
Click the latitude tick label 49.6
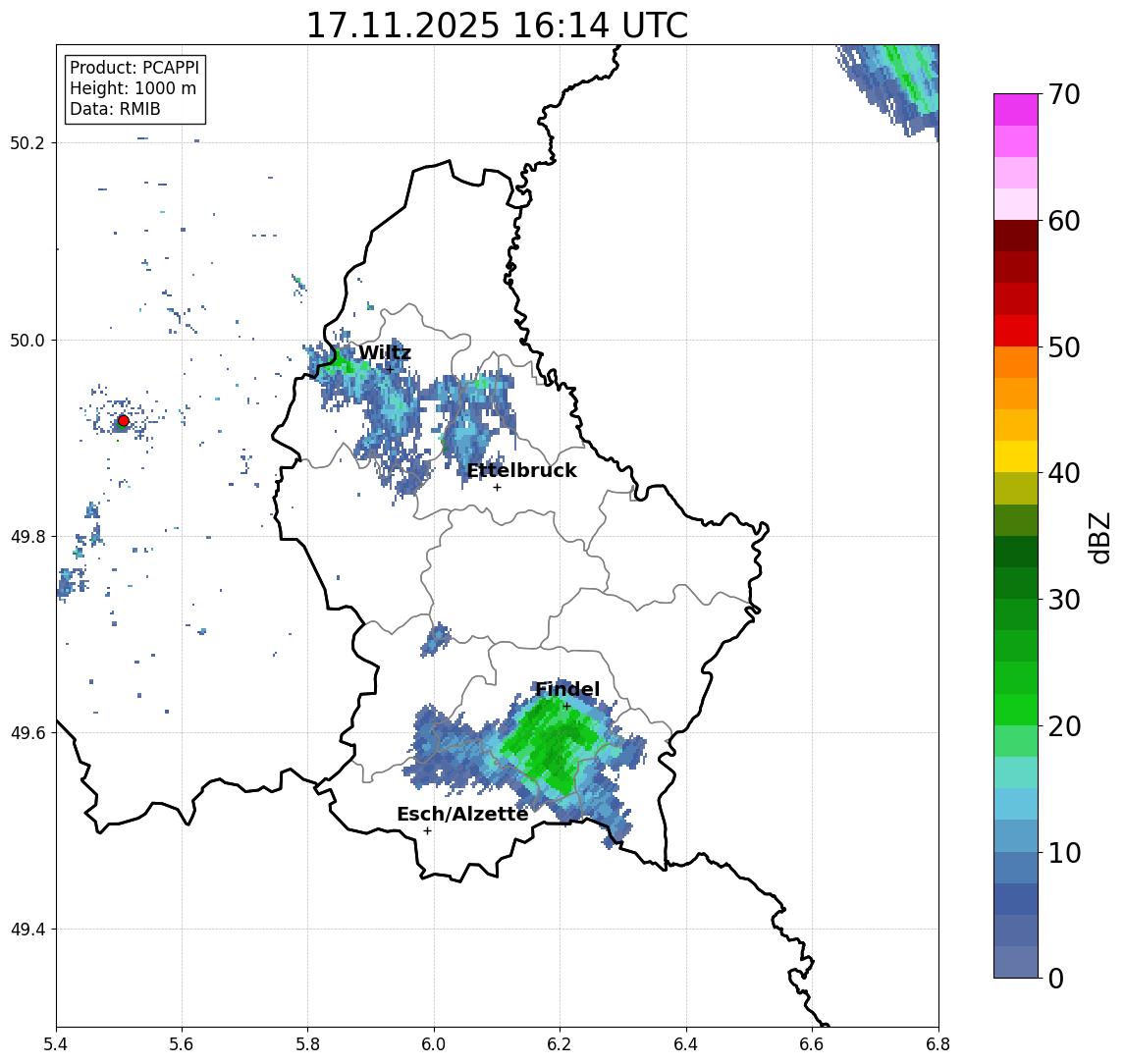(27, 733)
